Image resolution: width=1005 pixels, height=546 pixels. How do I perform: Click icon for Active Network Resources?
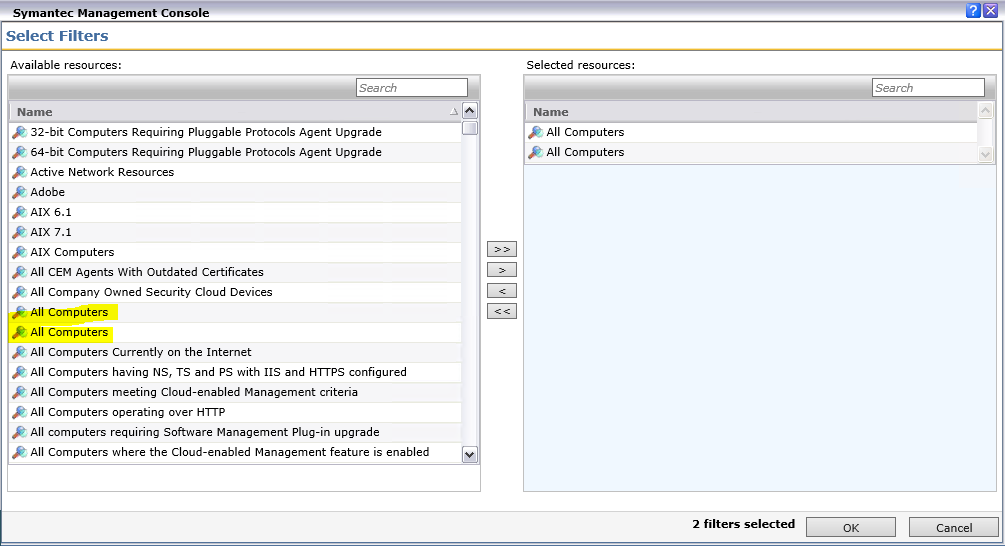pos(19,172)
